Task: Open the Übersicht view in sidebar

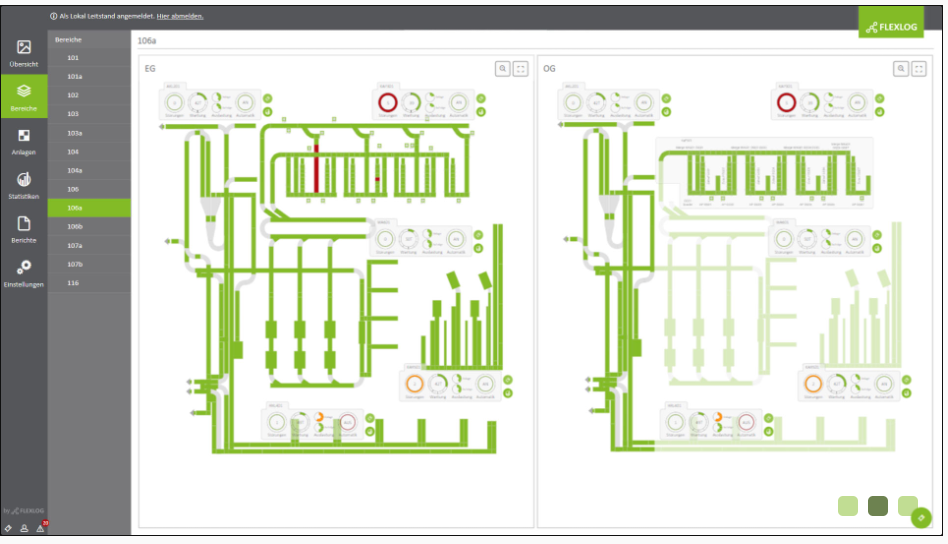Action: 24,53
